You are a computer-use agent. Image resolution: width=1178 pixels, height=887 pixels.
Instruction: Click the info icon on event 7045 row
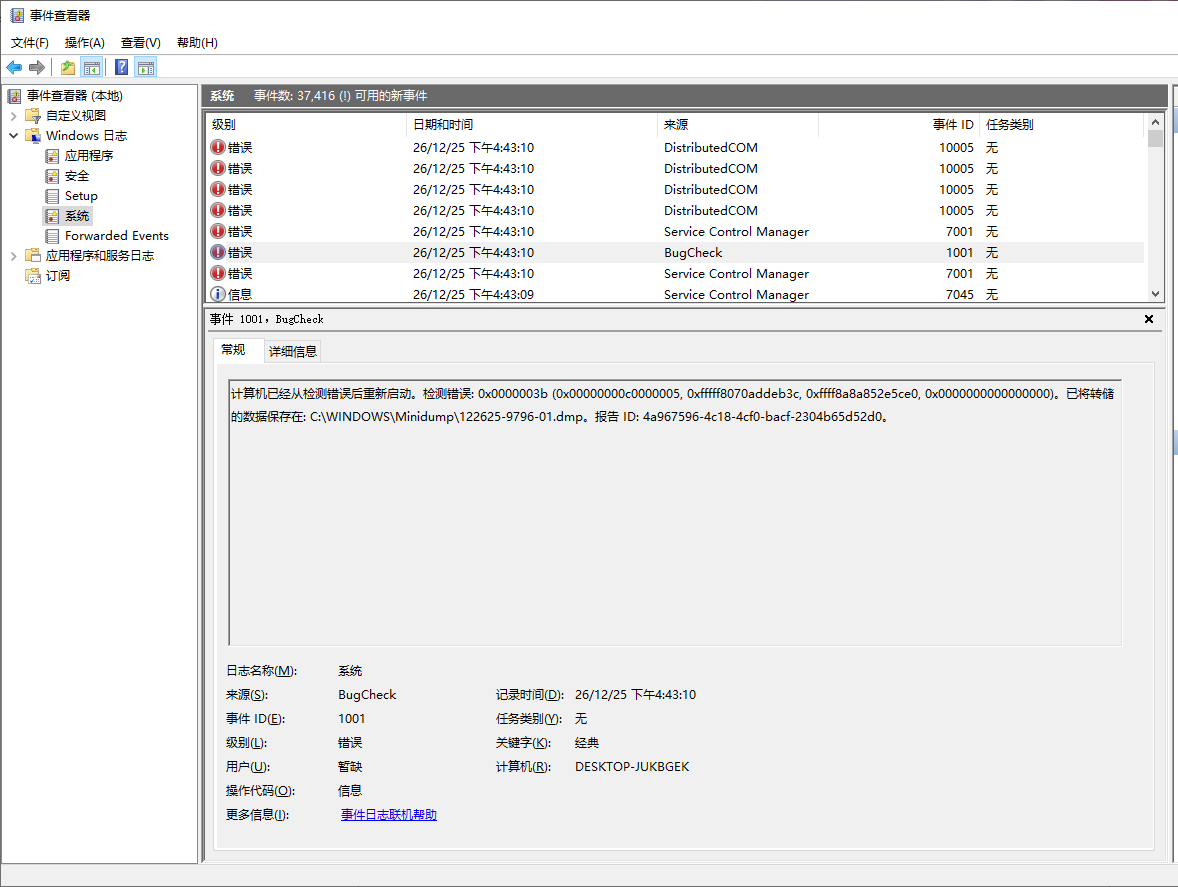(x=218, y=294)
